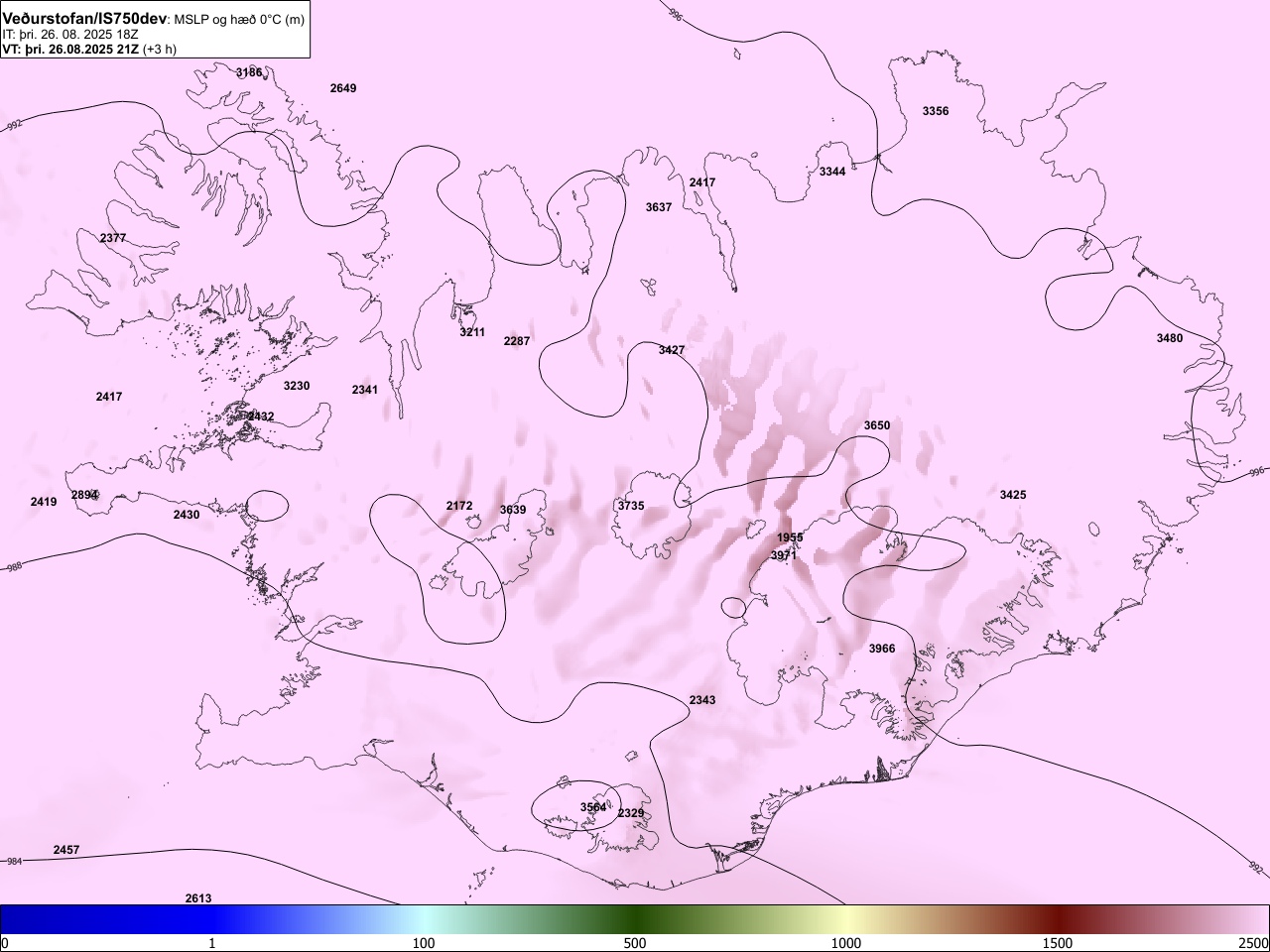
Task: Pick the height value 2172
Action: point(459,506)
